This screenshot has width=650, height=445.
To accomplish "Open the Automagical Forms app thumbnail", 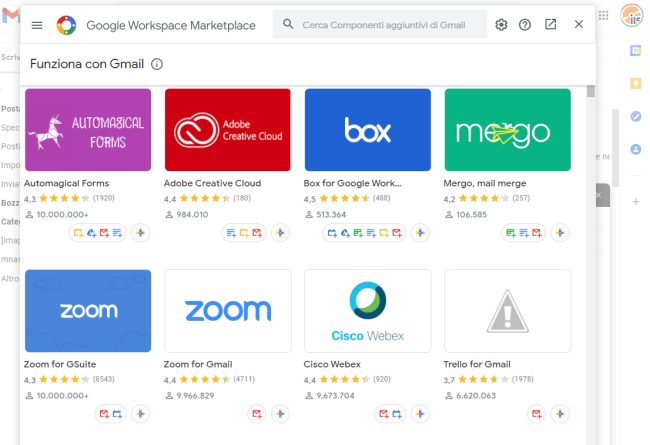I will pos(87,130).
